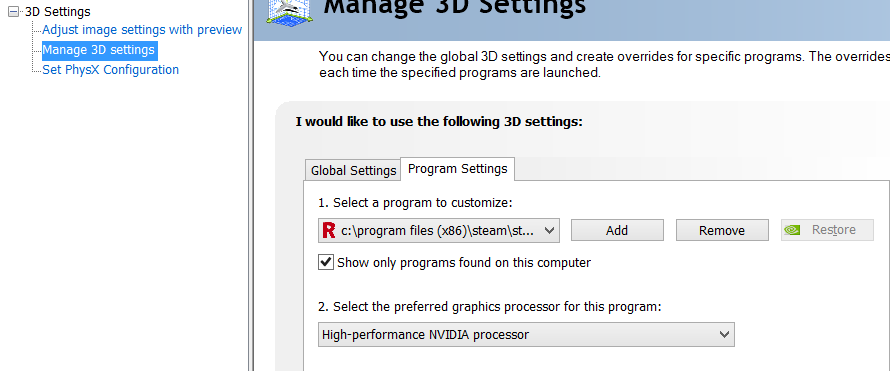890x371 pixels.
Task: Click the Show only programs label text
Action: pyautogui.click(x=464, y=263)
